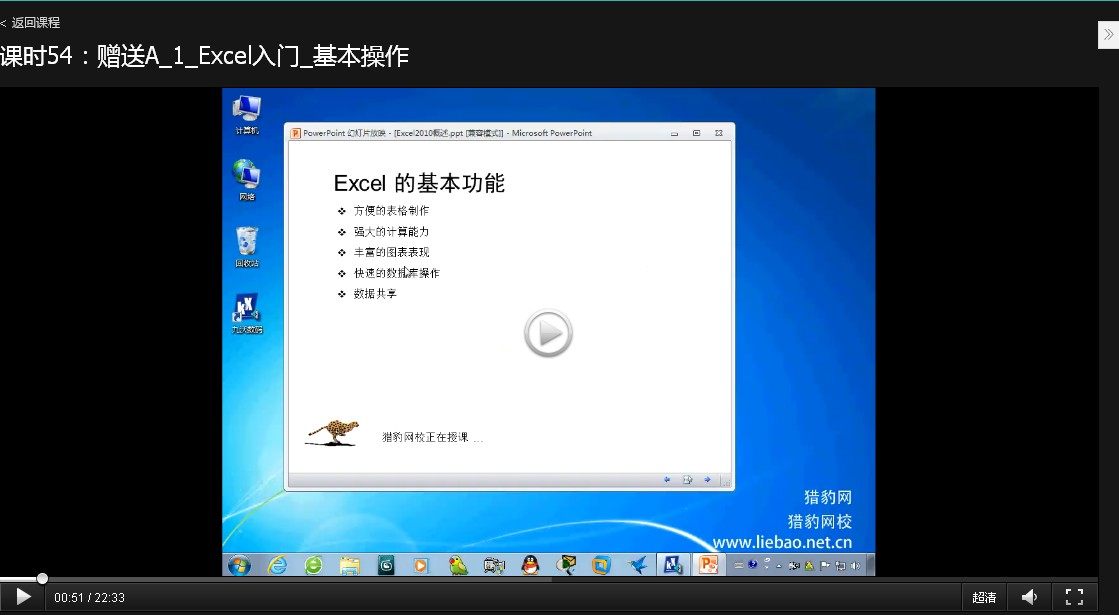Click bullet text 方便的表格制作
This screenshot has height=615, width=1119.
(x=391, y=210)
